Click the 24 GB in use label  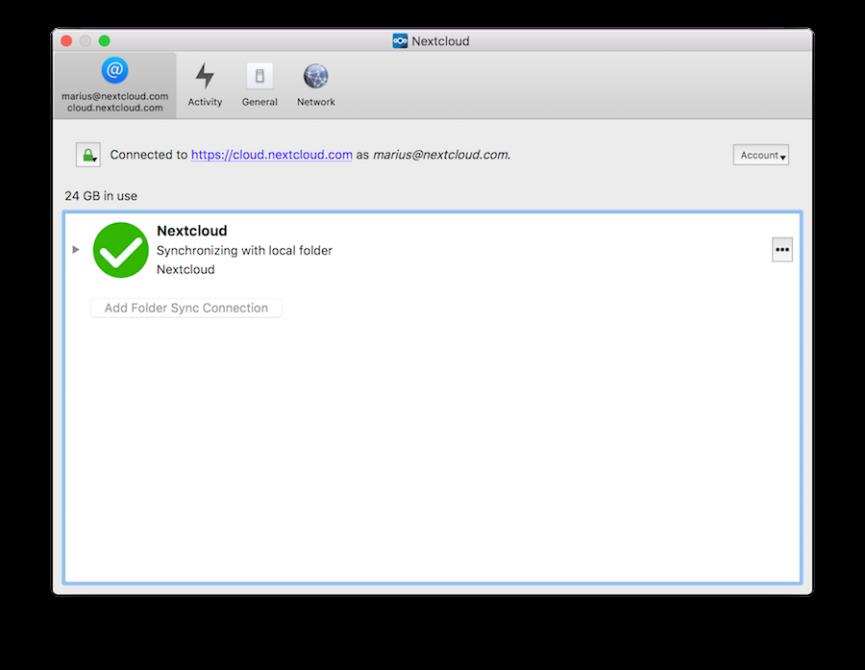tap(101, 196)
